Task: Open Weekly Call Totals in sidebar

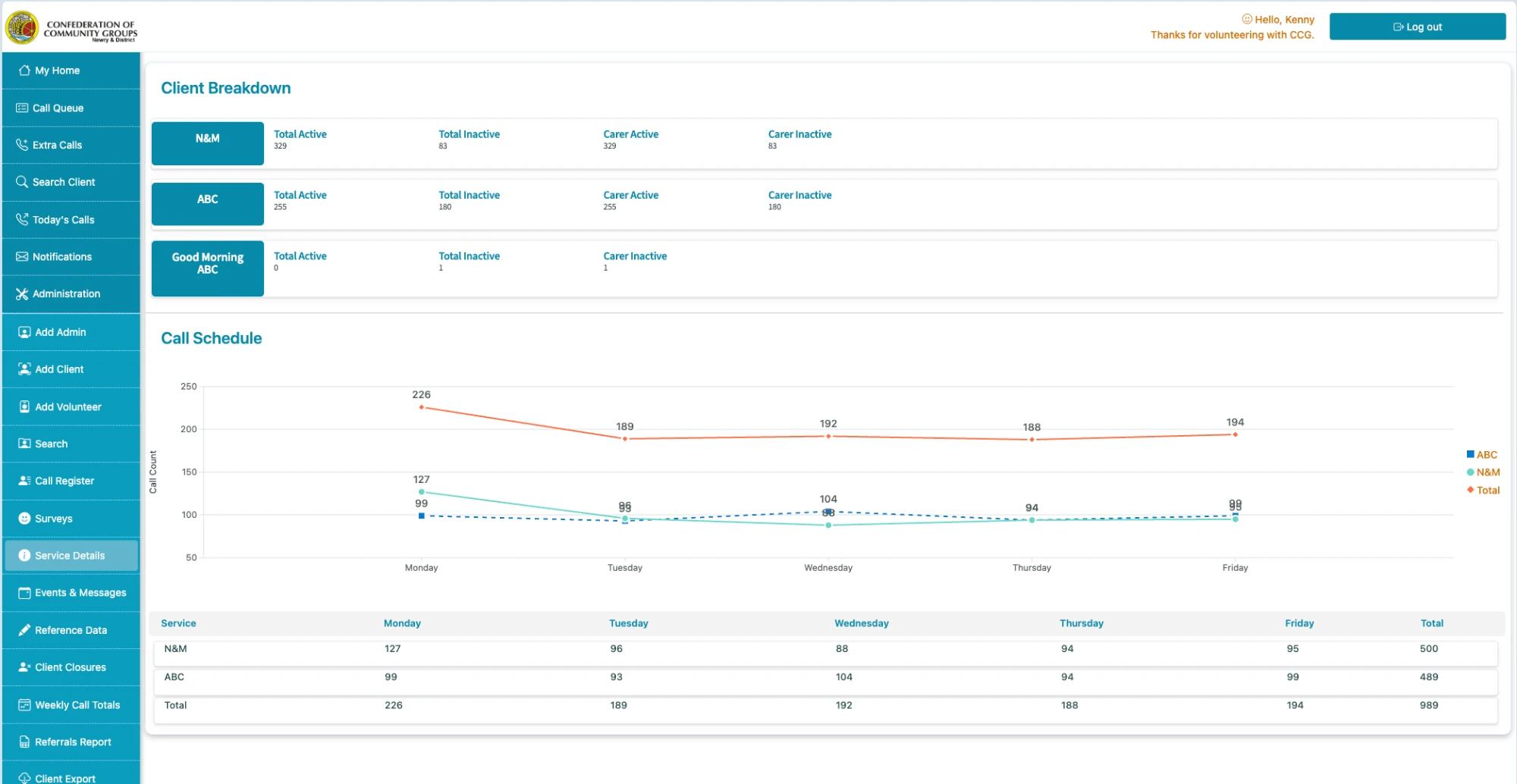Action: 71,705
